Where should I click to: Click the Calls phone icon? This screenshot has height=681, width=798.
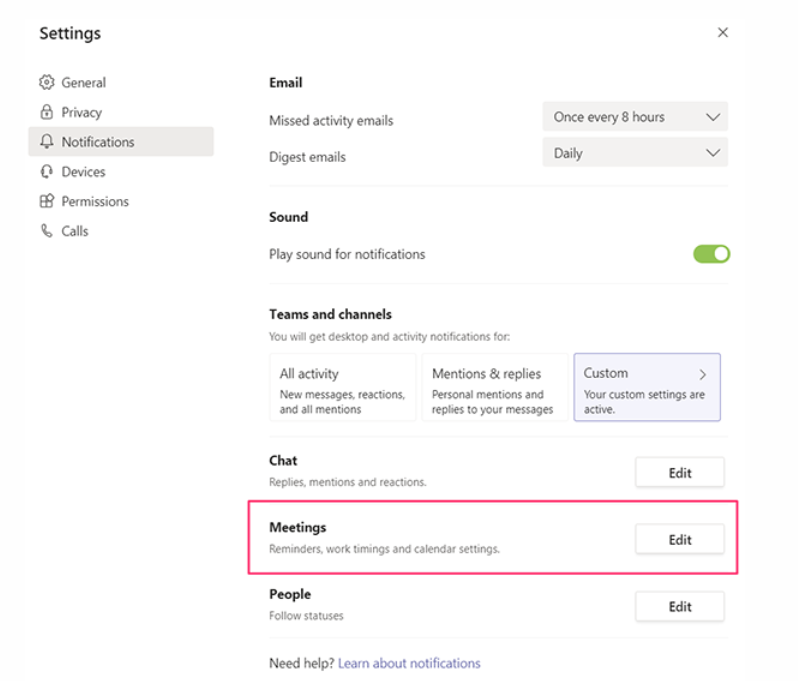[46, 231]
